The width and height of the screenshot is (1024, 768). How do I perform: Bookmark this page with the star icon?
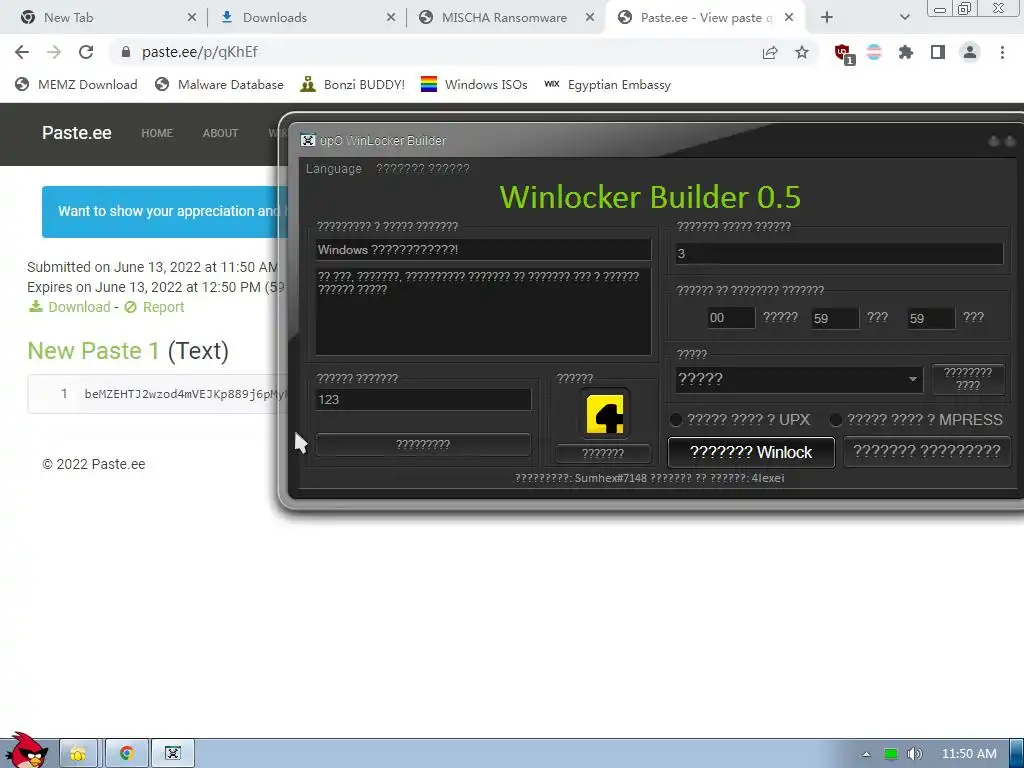point(802,52)
